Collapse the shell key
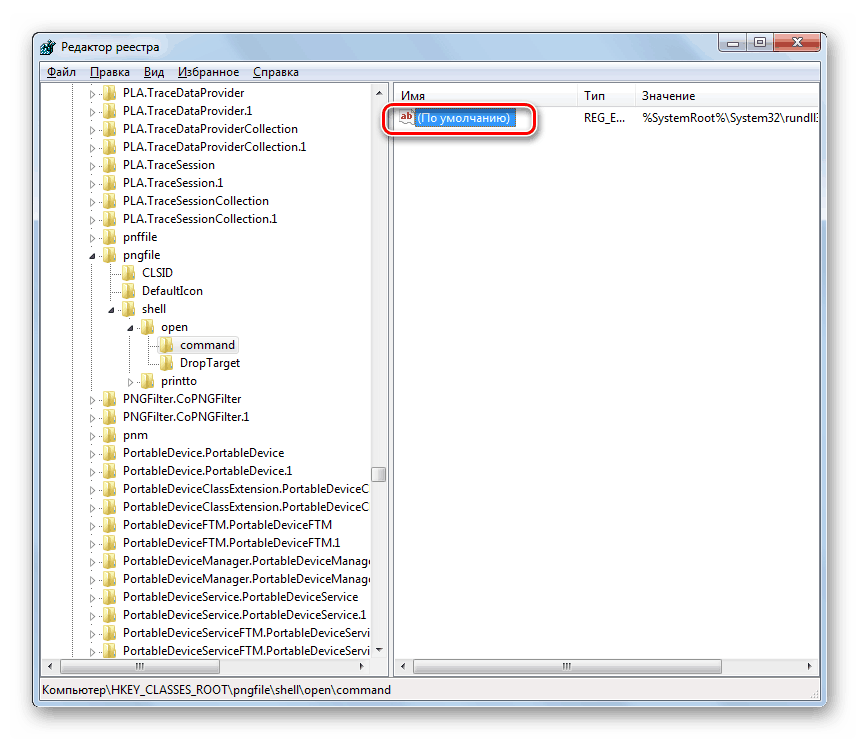 tap(112, 308)
